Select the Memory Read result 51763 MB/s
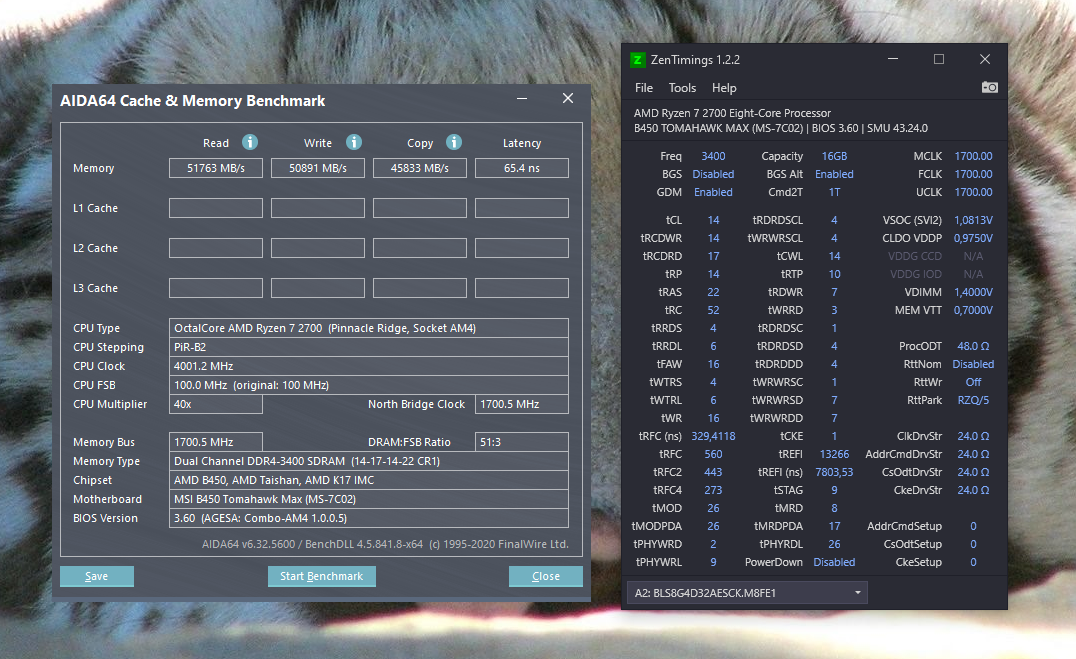The height and width of the screenshot is (659, 1076). pos(216,168)
